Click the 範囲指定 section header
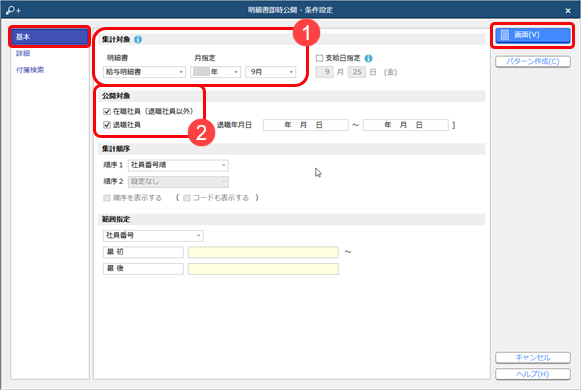 [x=292, y=219]
